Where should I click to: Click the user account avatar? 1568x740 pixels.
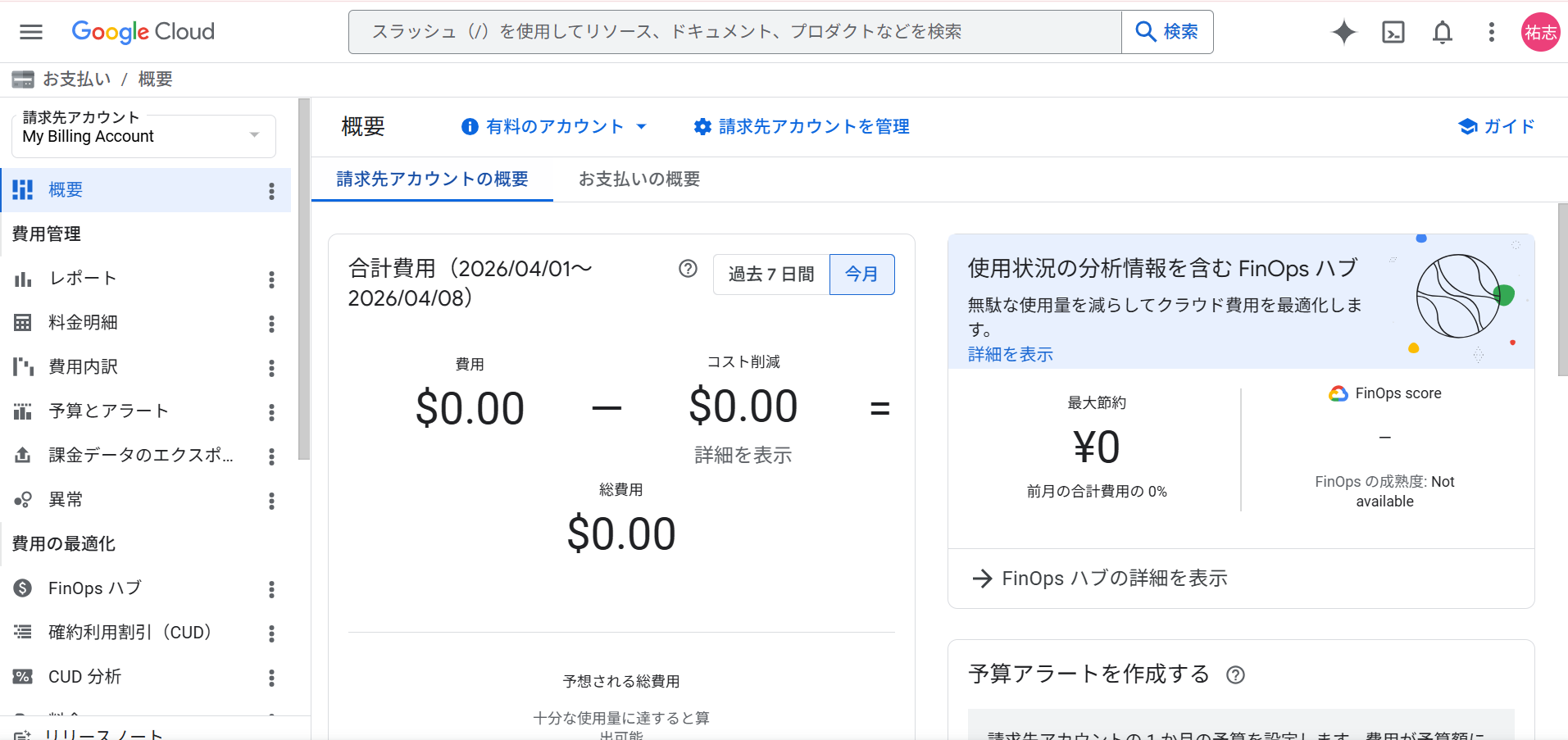[x=1540, y=32]
